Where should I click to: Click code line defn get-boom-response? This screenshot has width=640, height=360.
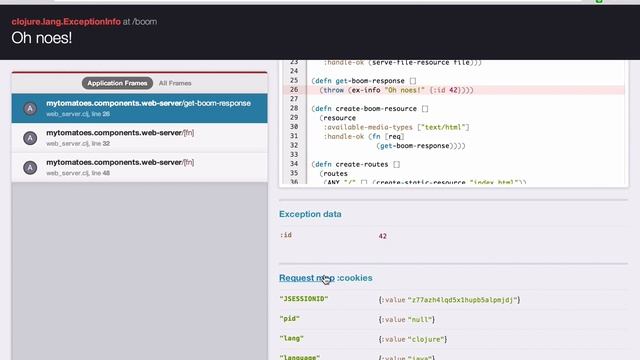[x=364, y=81]
